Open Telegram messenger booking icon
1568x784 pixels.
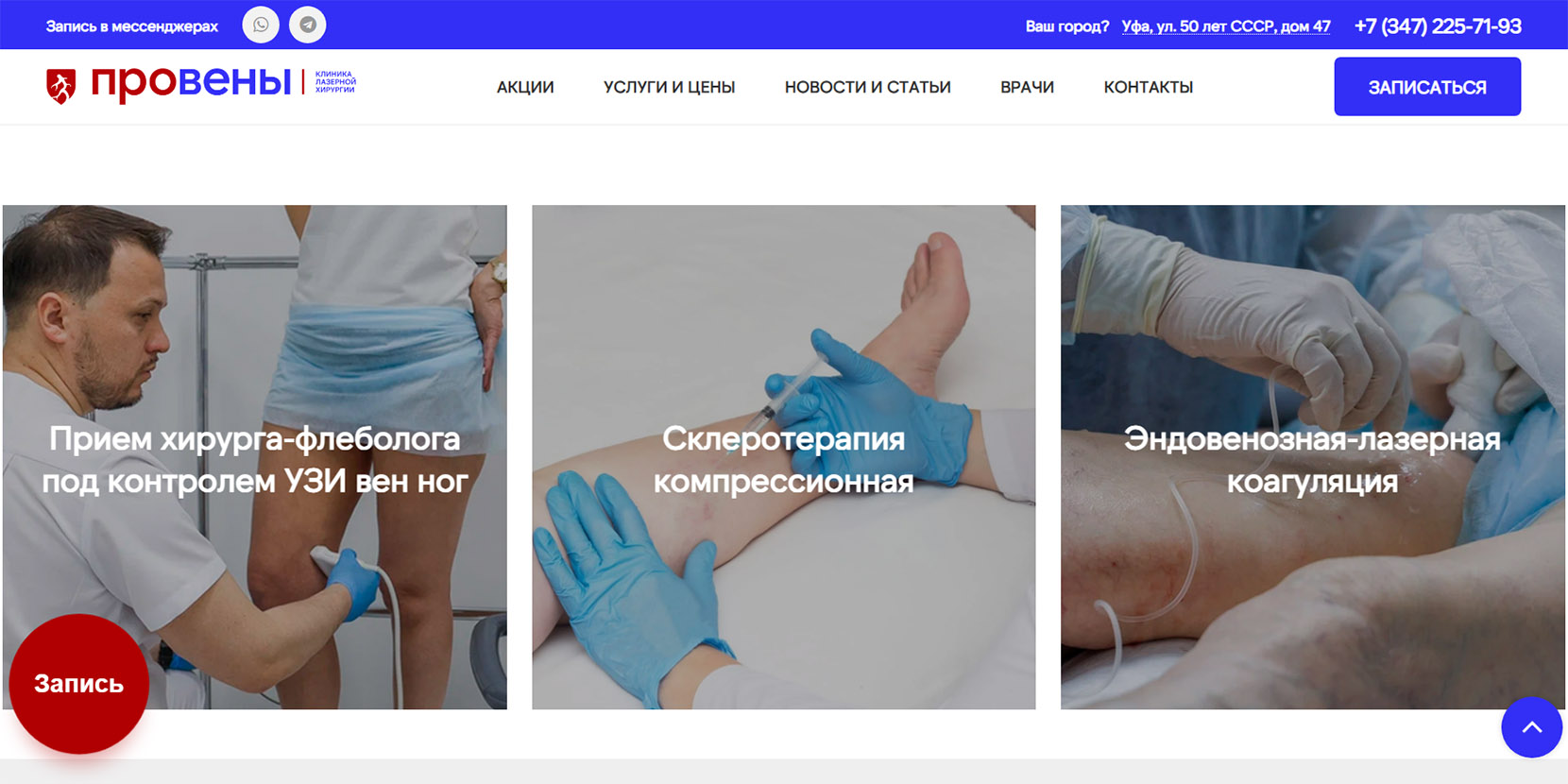coord(308,25)
